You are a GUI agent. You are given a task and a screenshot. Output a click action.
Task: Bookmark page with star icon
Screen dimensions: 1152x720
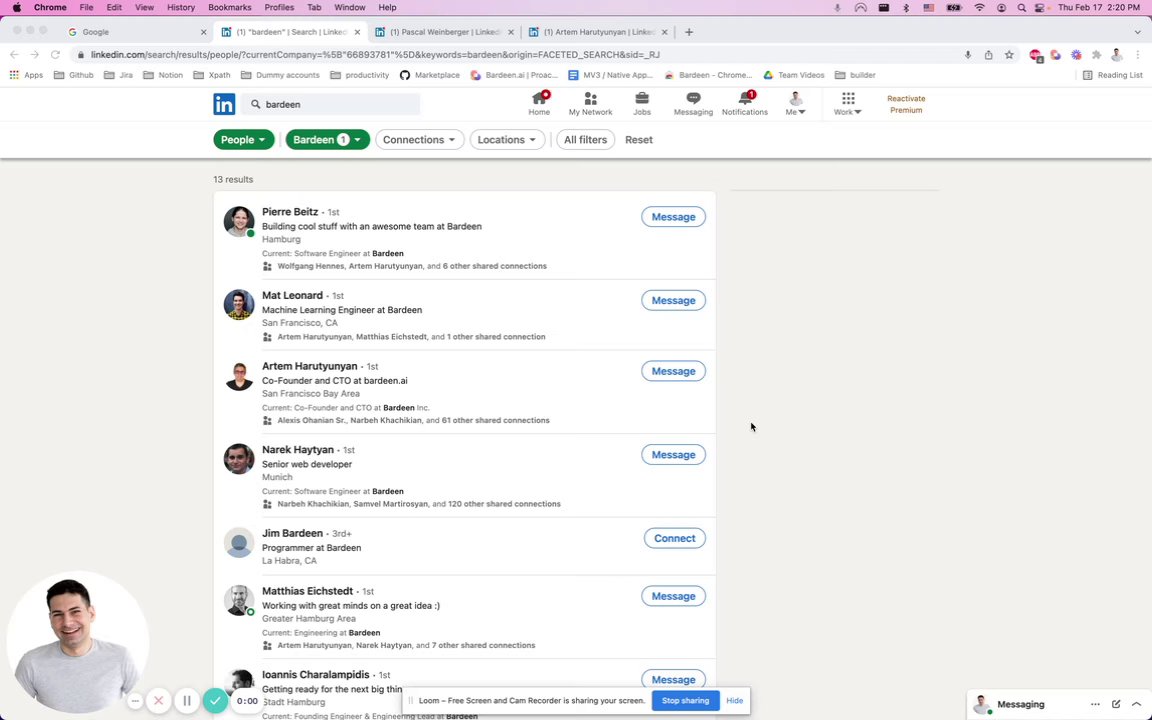pos(1009,54)
